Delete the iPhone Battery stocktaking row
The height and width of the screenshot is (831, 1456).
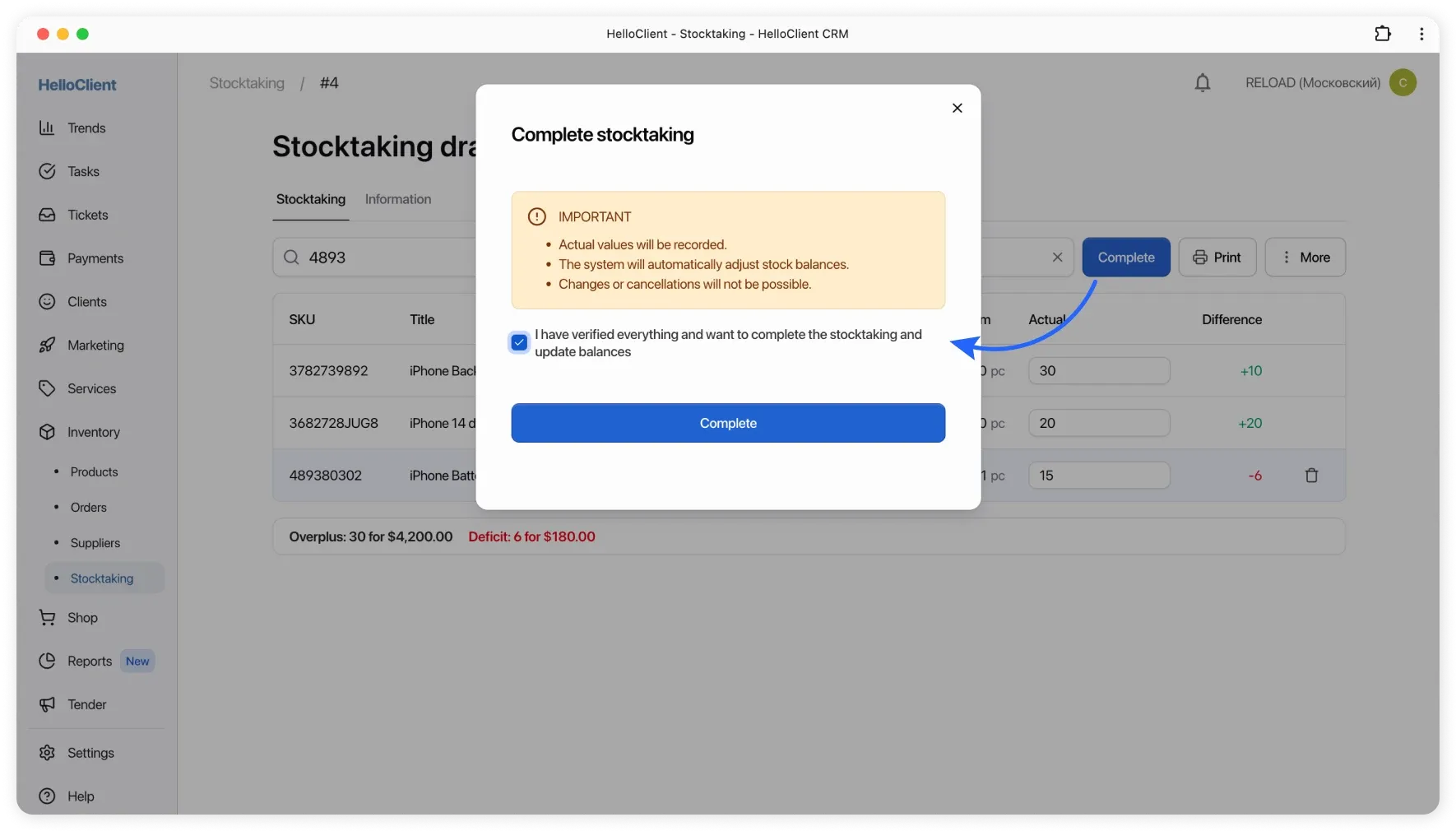[x=1311, y=476]
